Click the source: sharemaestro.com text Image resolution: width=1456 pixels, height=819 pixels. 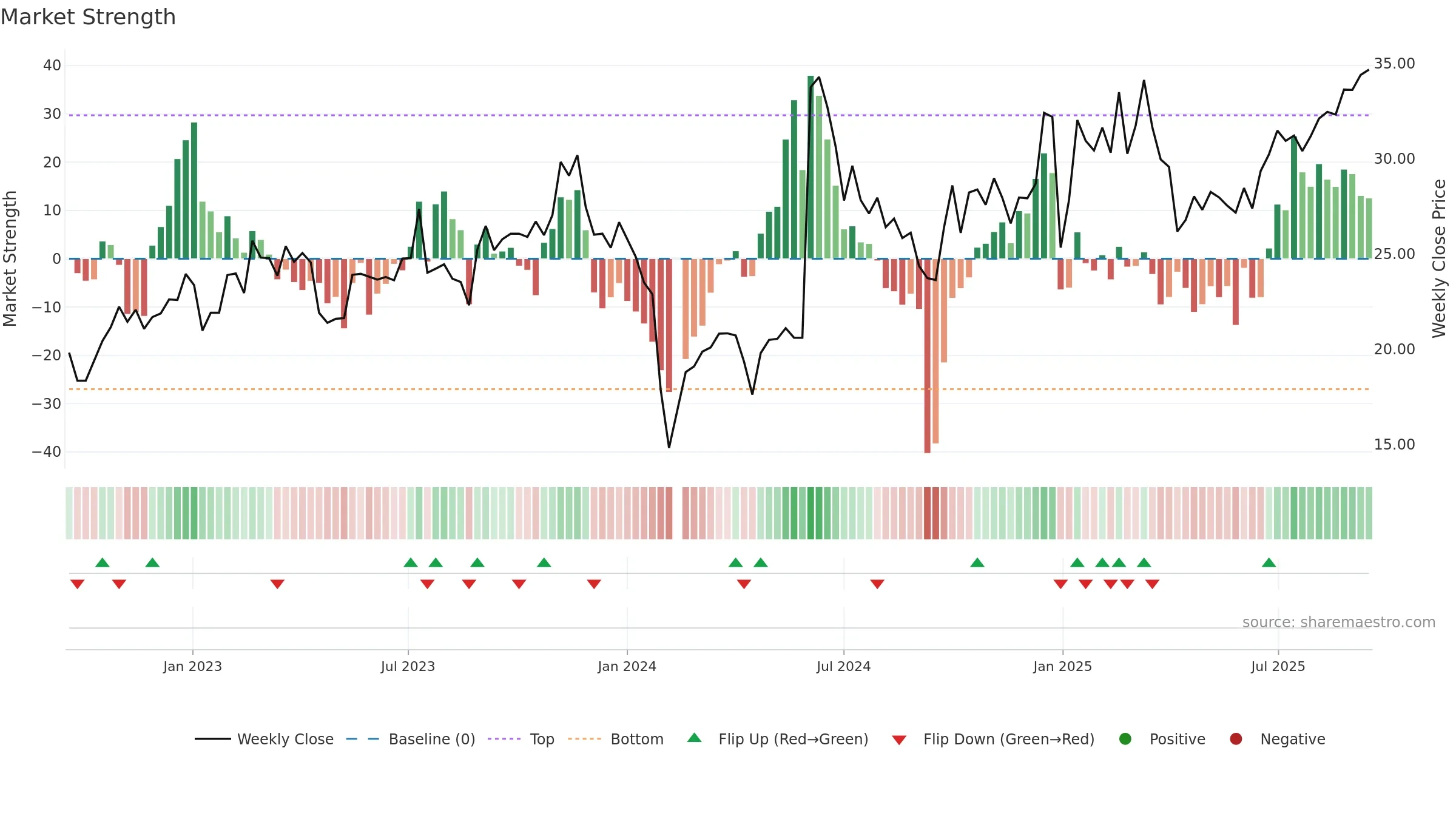click(1339, 622)
